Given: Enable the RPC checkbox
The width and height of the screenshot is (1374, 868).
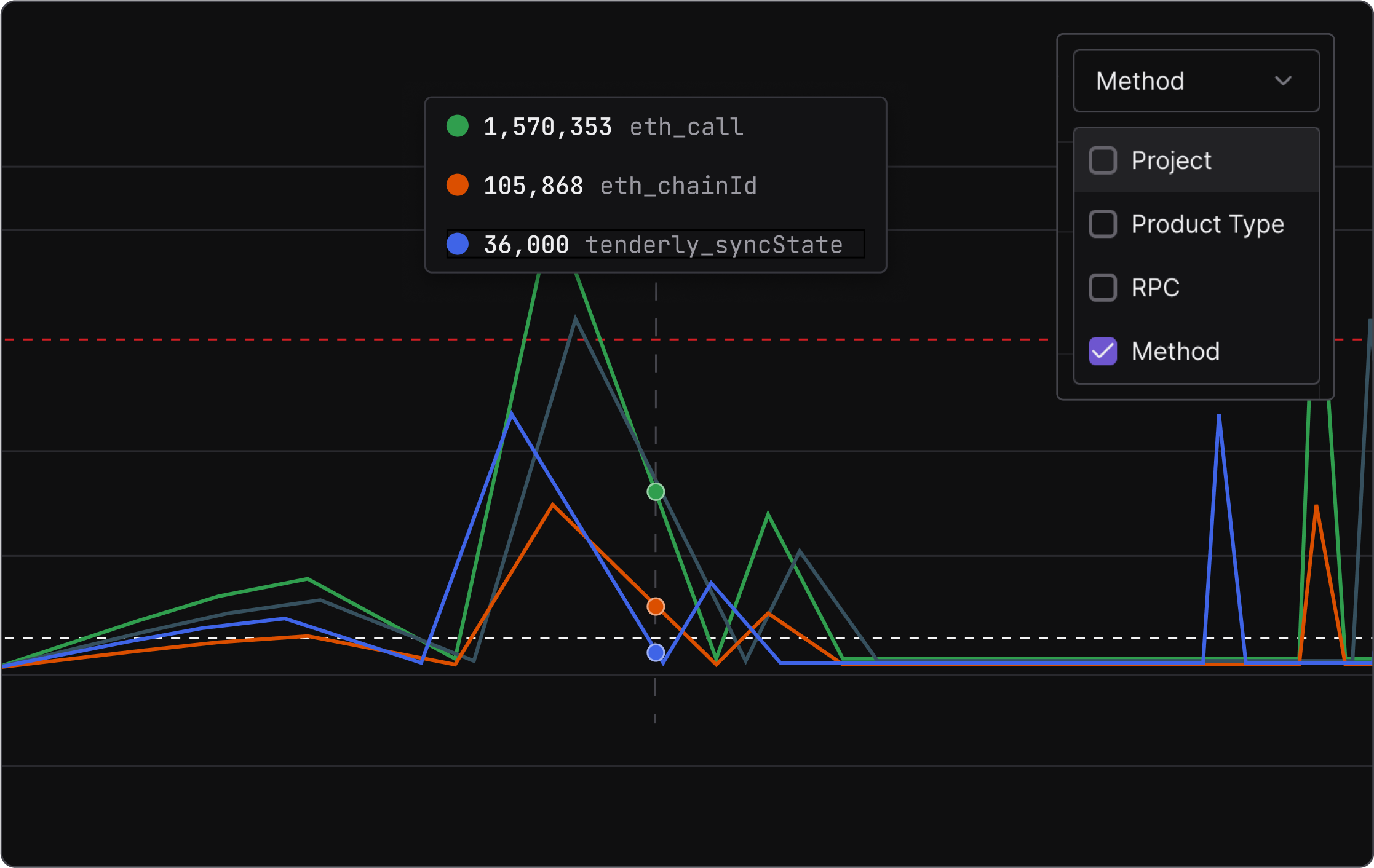Looking at the screenshot, I should coord(1103,287).
